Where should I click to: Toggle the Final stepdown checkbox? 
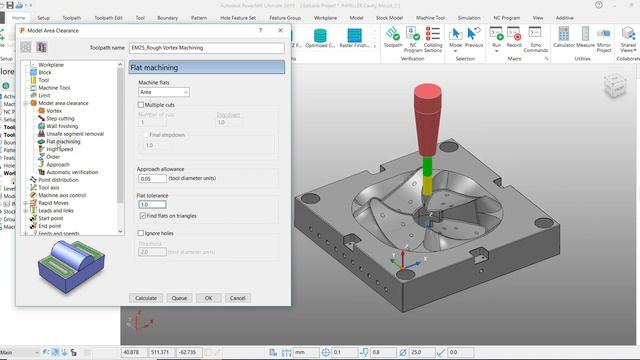[145, 135]
